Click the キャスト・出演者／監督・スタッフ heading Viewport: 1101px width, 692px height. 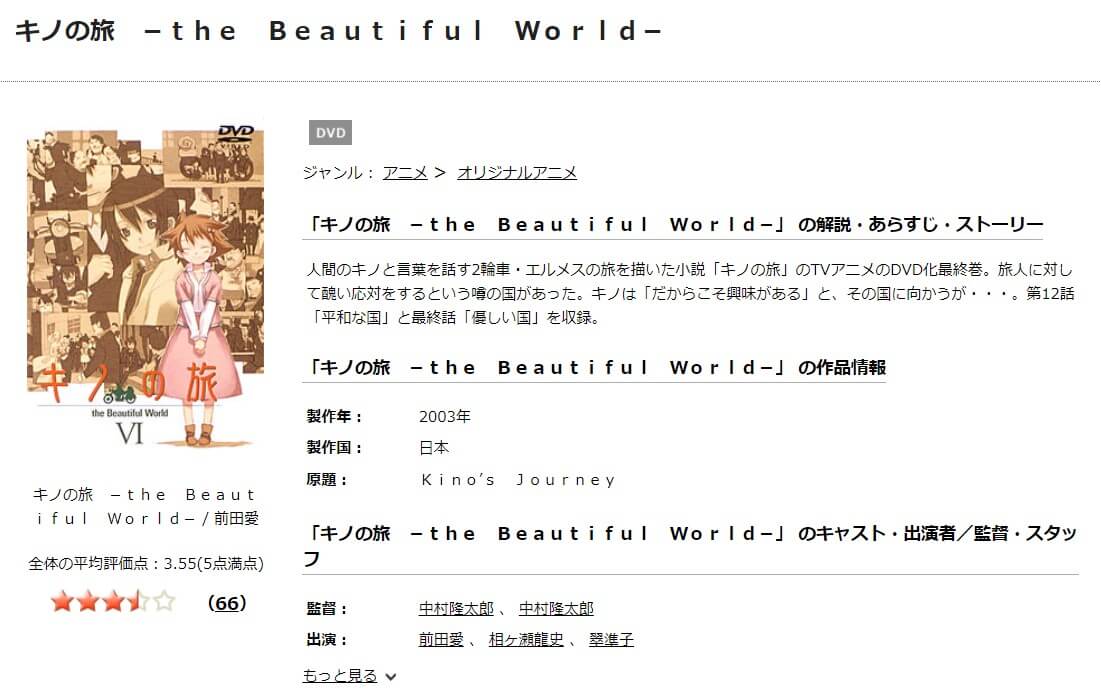(x=691, y=546)
